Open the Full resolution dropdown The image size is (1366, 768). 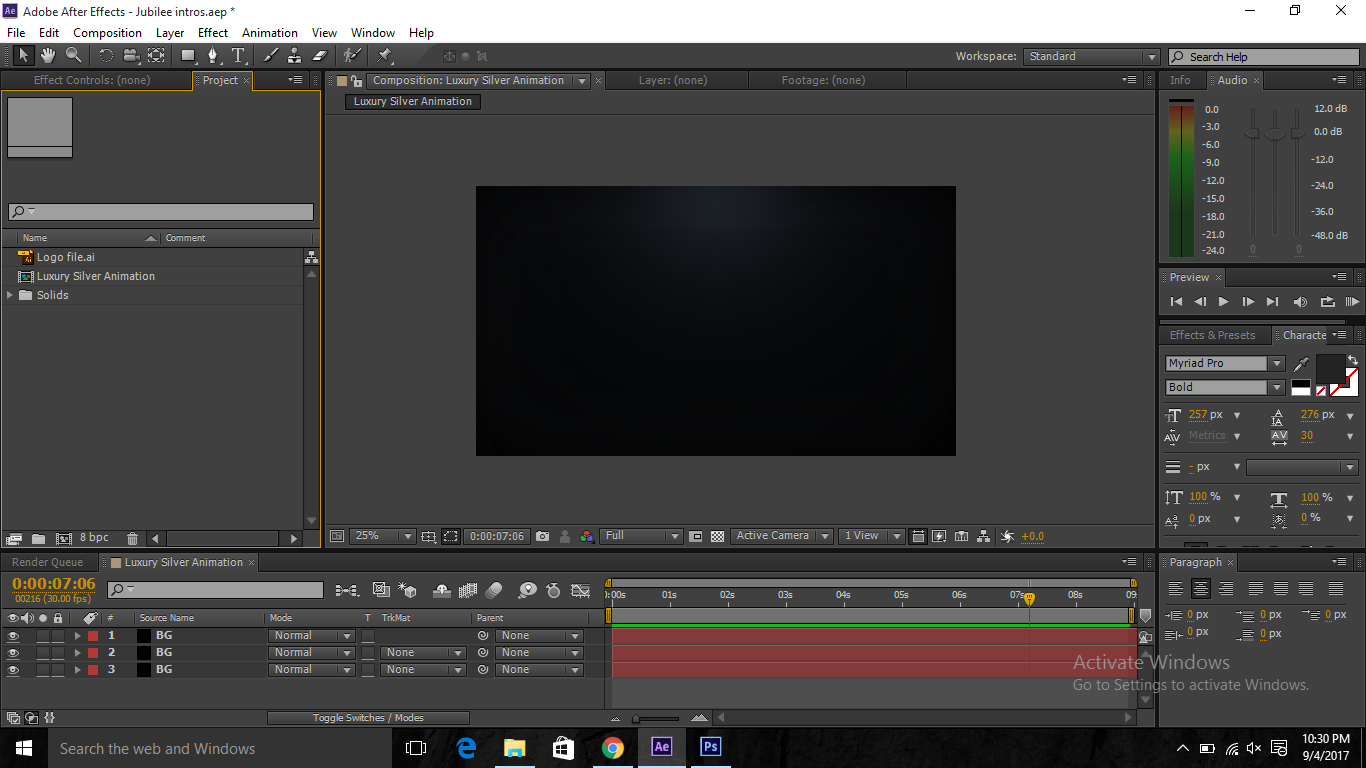[x=641, y=536]
